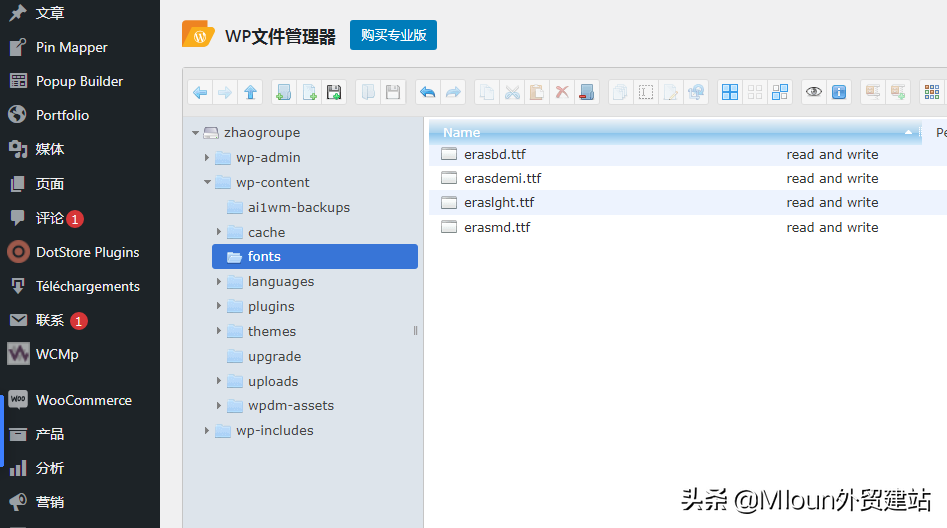
Task: Go to parent folder with up arrow
Action: pyautogui.click(x=250, y=92)
